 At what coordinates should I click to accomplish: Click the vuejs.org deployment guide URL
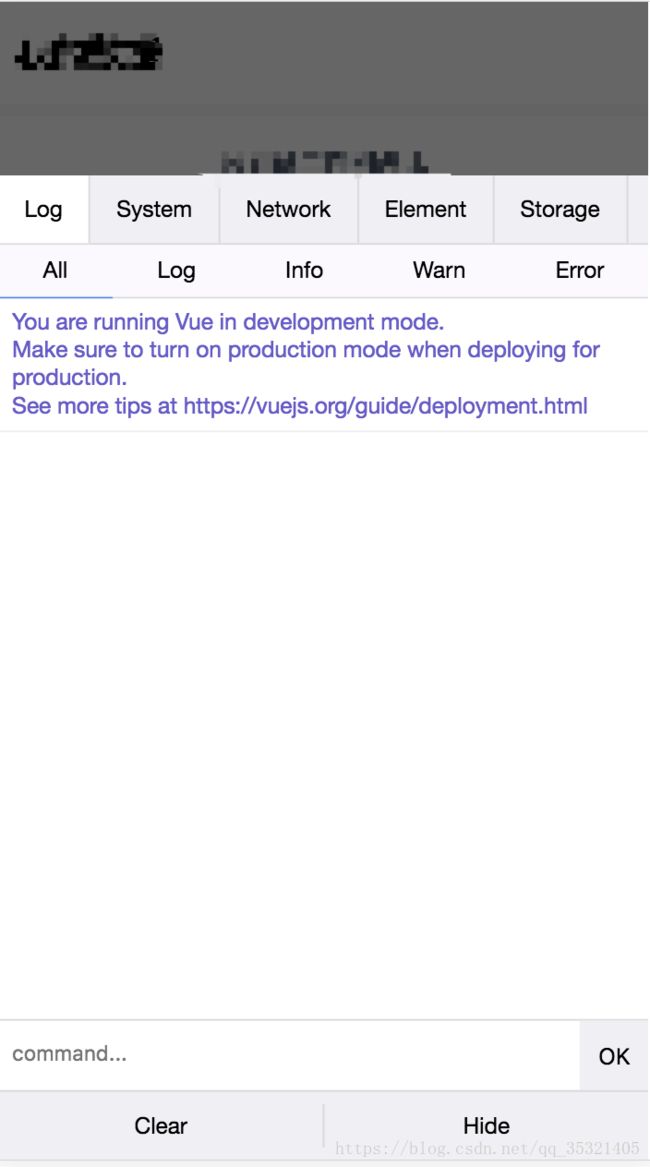386,406
